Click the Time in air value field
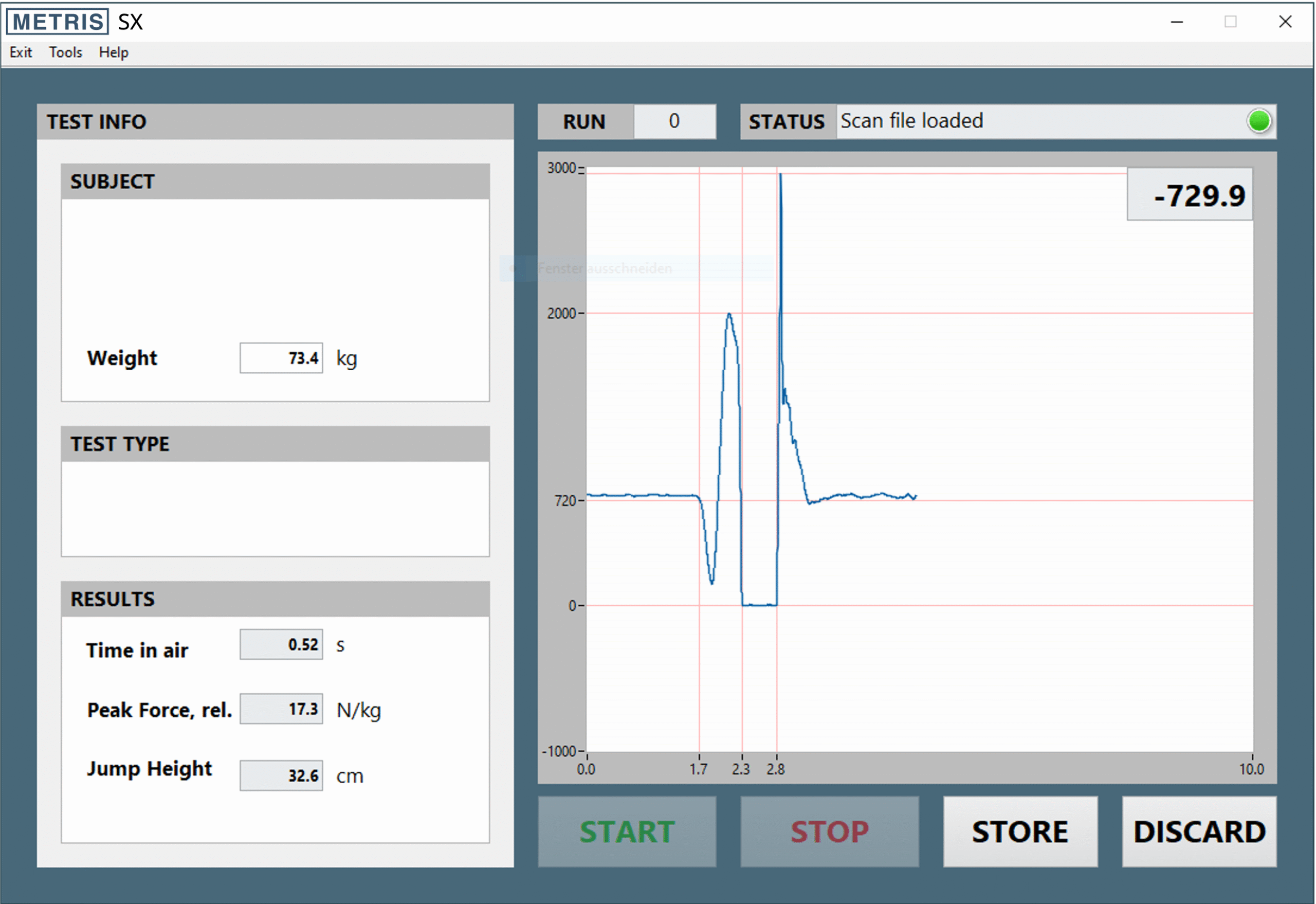The image size is (1316, 904). pyautogui.click(x=281, y=644)
